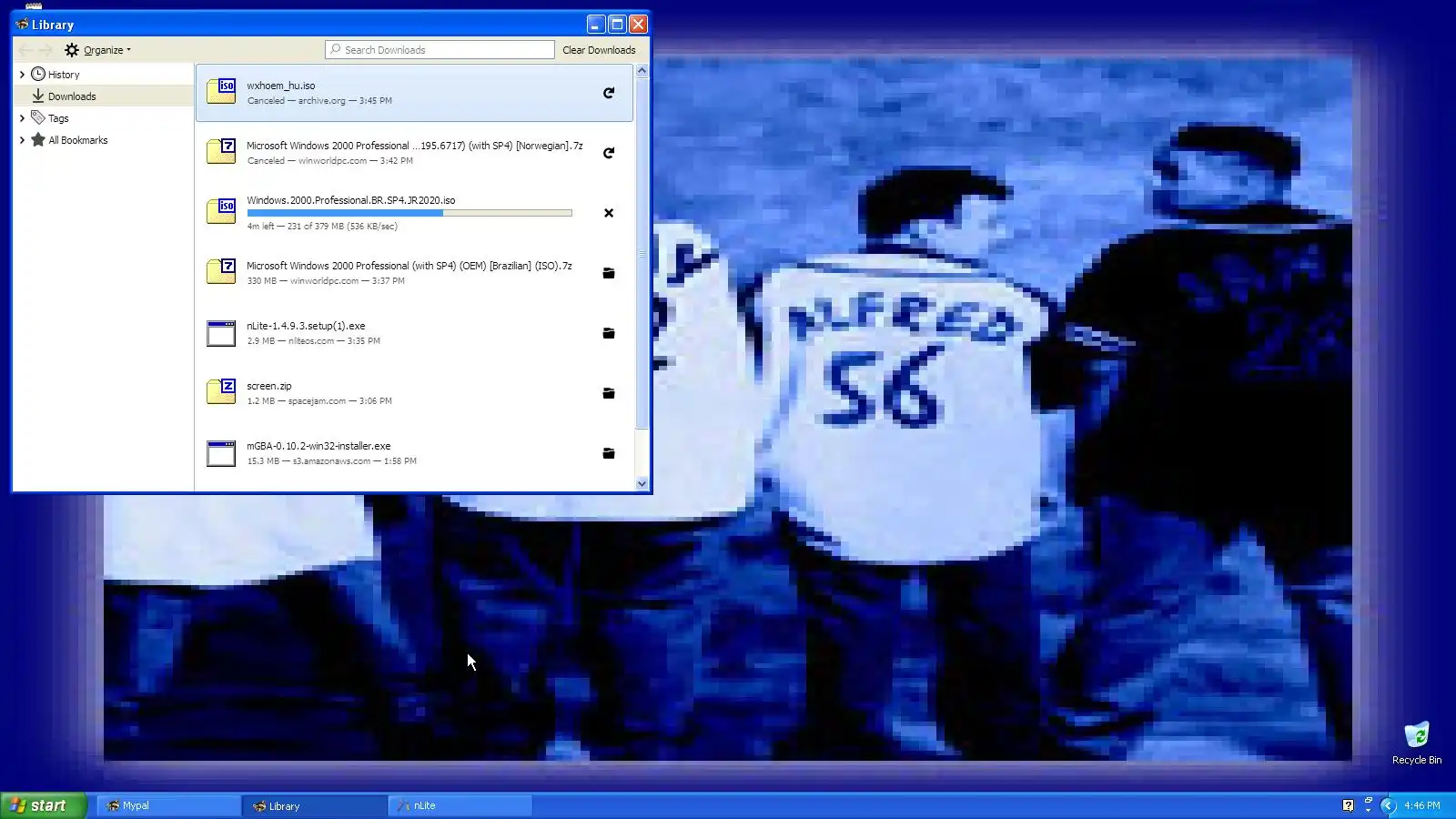
Task: Click the 7z icon of the Norwegian download
Action: point(221,151)
